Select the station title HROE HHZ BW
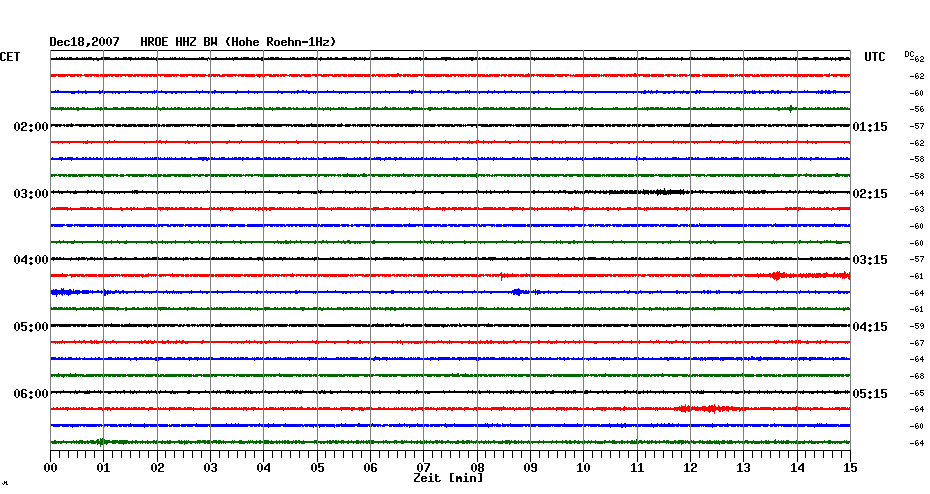 click(179, 42)
